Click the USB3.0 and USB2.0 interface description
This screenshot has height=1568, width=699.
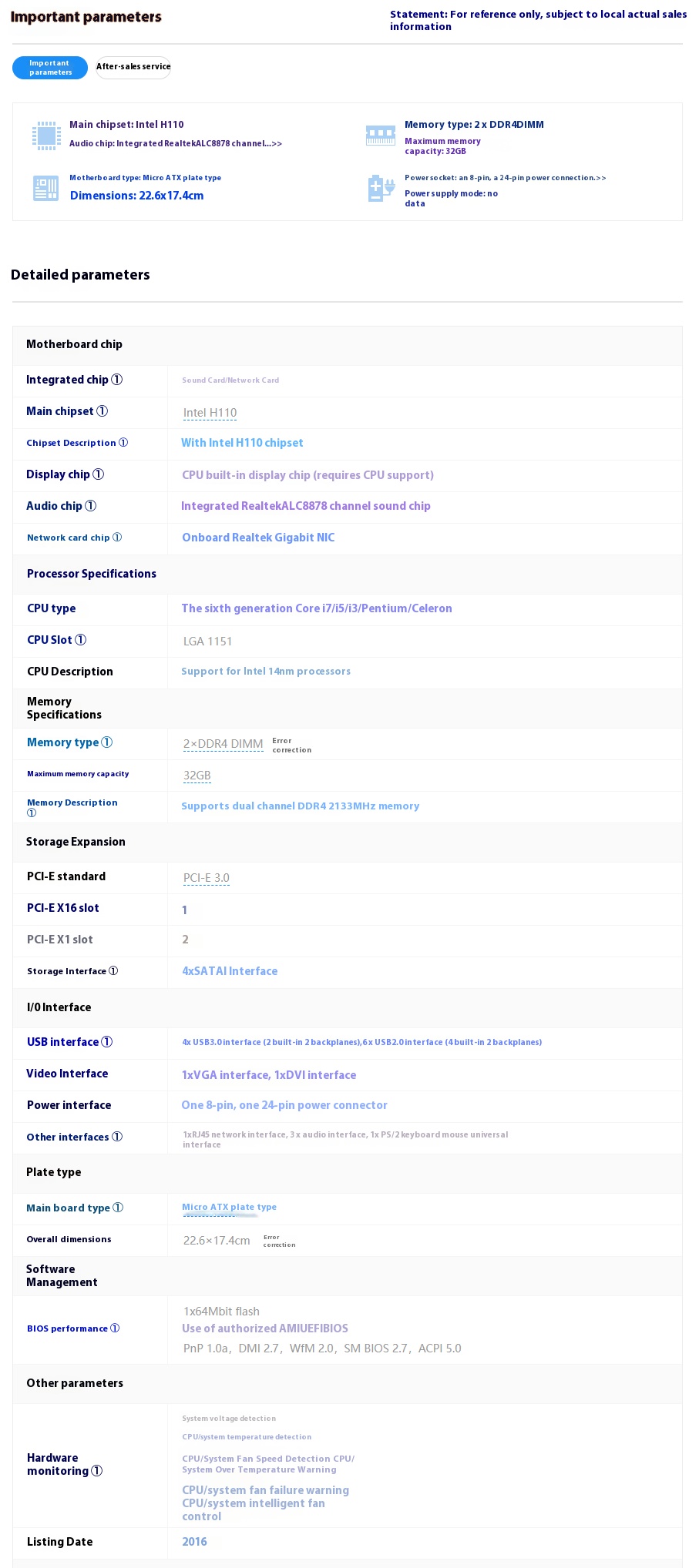pyautogui.click(x=361, y=1043)
